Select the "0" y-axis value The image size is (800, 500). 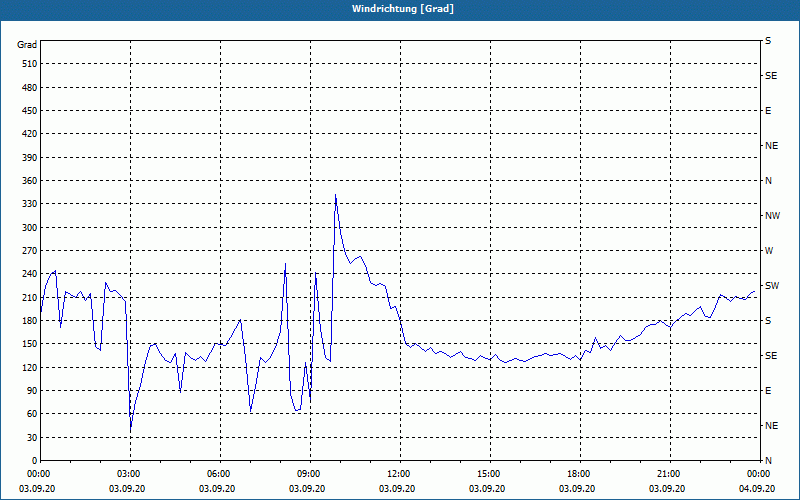click(x=35, y=461)
